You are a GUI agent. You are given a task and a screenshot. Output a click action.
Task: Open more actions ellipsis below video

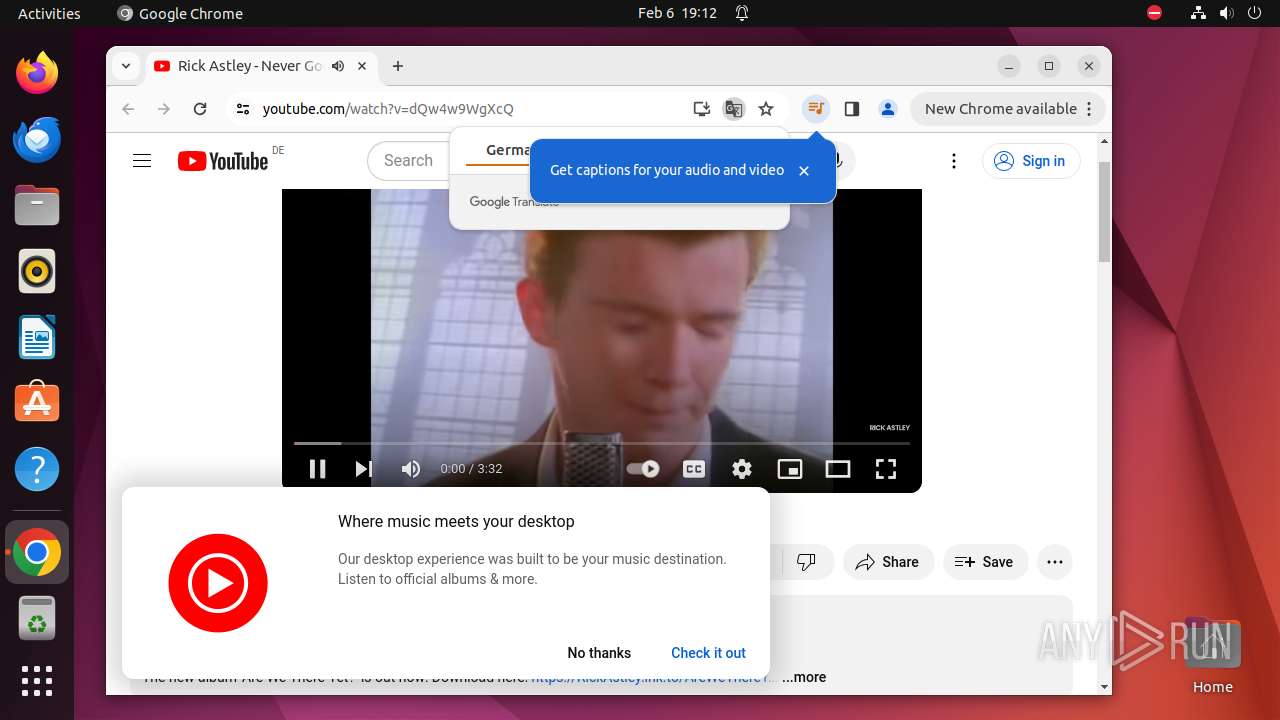point(1055,562)
